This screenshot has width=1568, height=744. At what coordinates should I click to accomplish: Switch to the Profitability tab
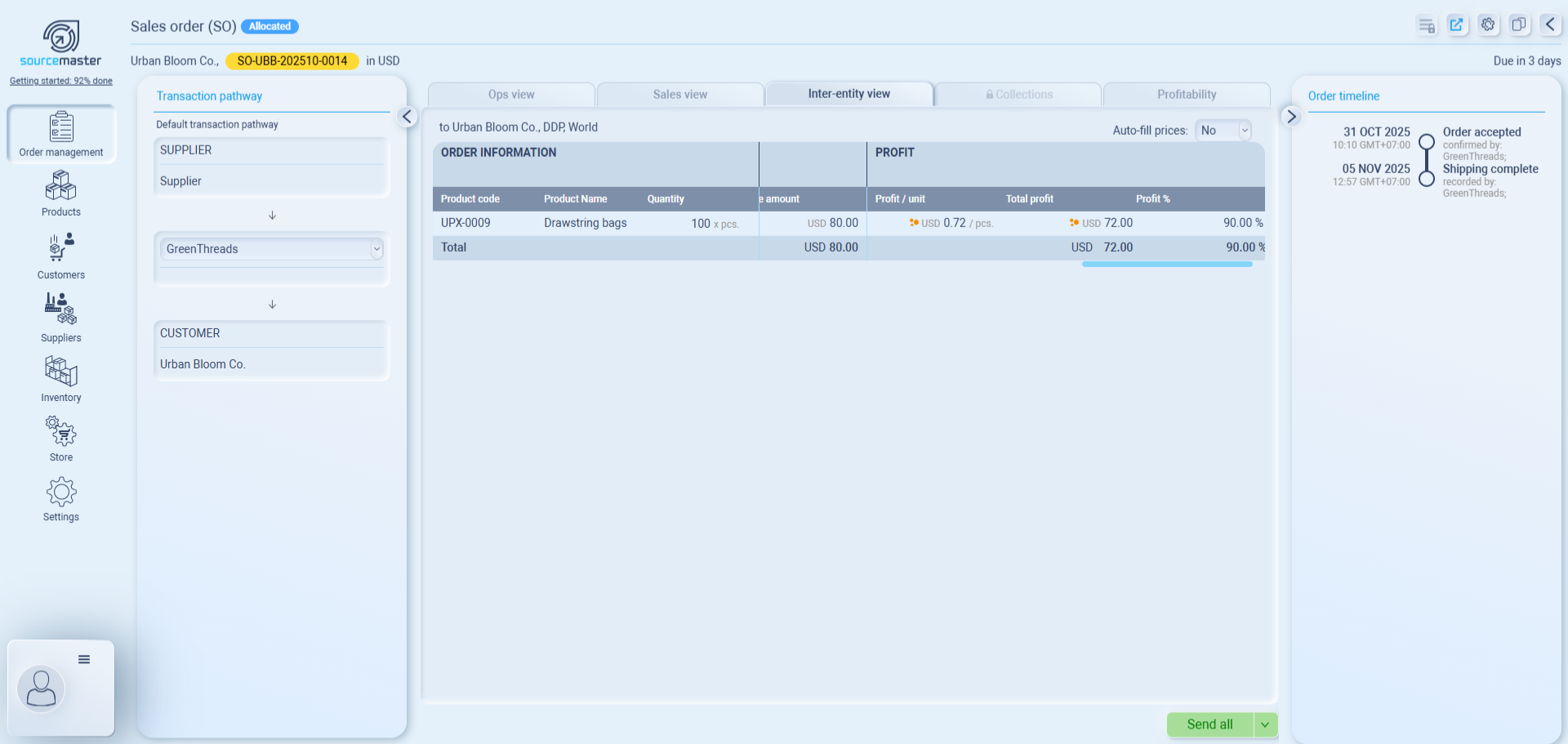pyautogui.click(x=1186, y=95)
